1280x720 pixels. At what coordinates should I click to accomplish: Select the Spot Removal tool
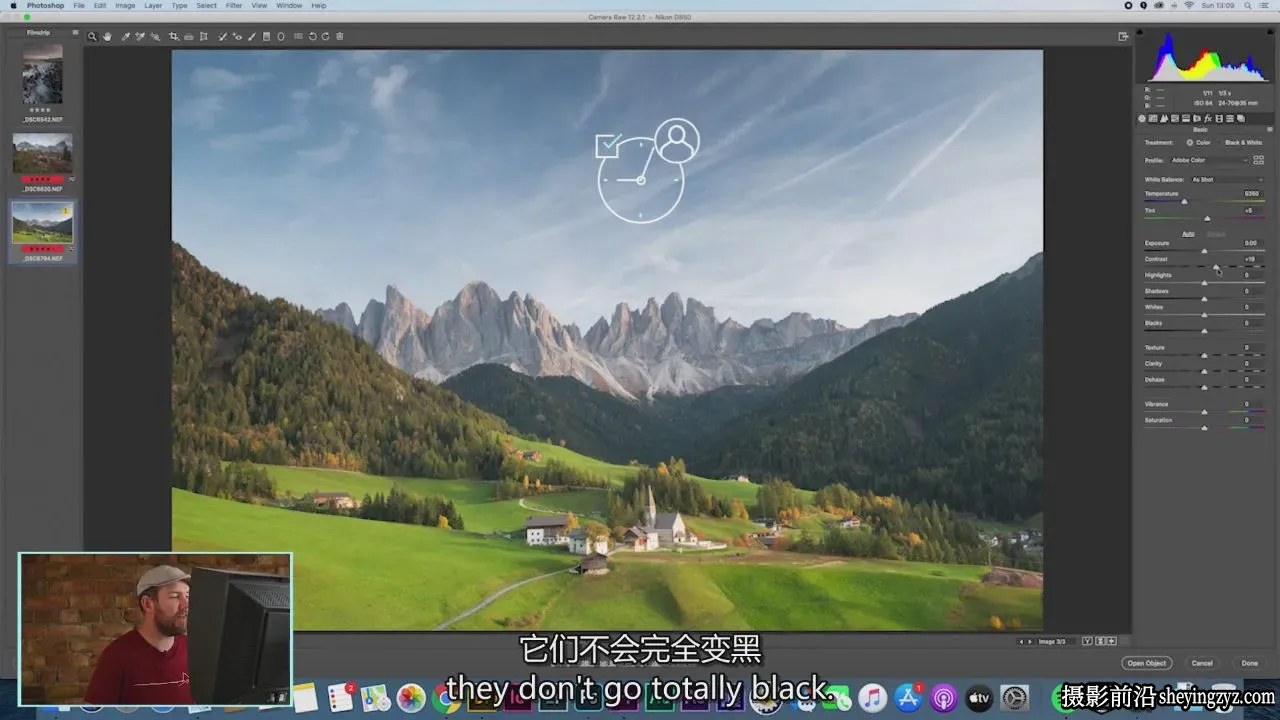[221, 36]
